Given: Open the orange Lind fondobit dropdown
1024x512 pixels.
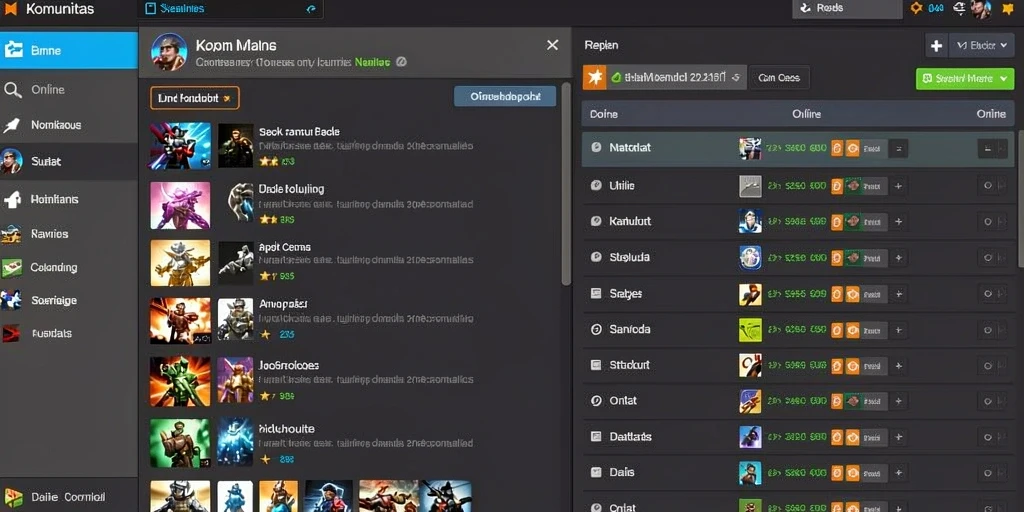Looking at the screenshot, I should point(195,98).
